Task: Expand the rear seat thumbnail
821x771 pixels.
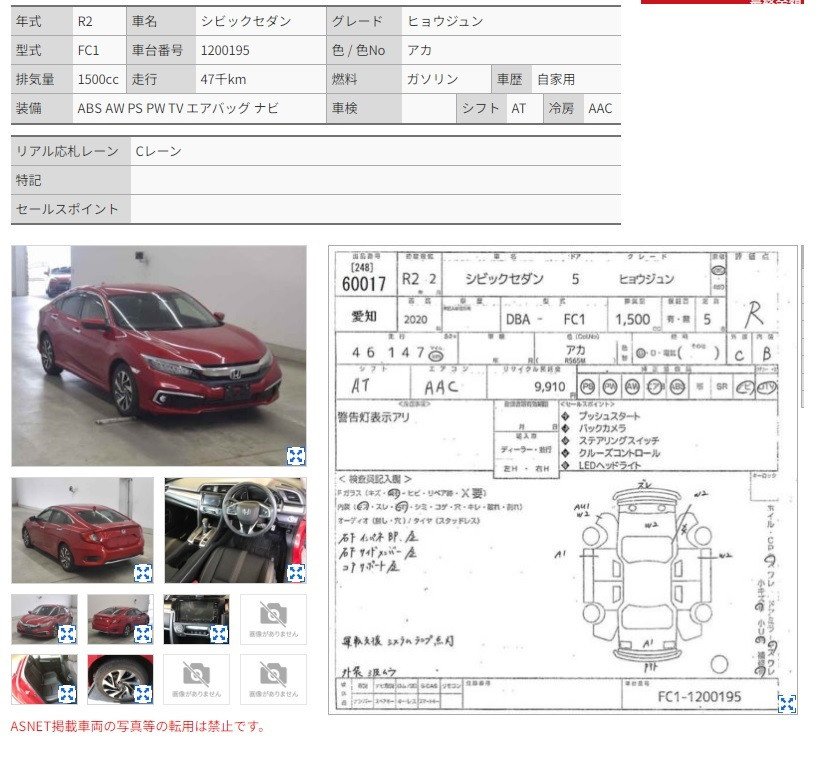Action: [x=66, y=695]
